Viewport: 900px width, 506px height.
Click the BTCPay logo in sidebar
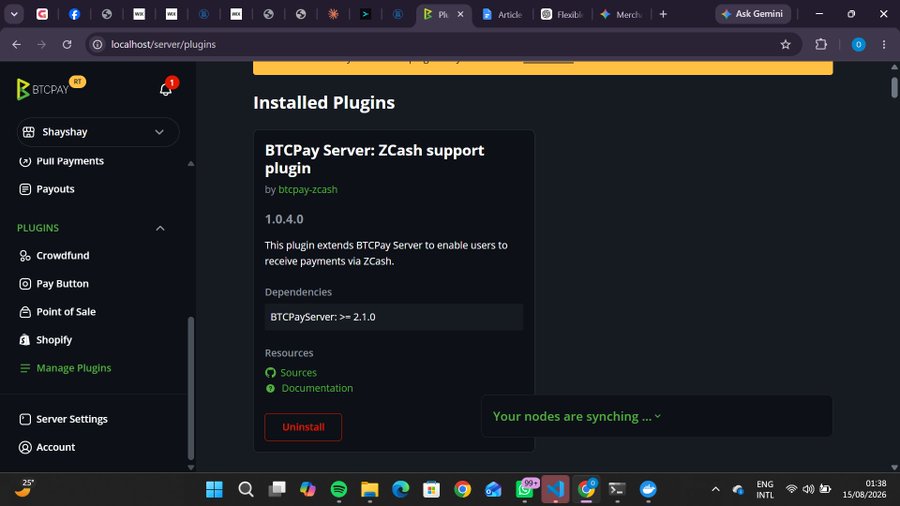coord(42,89)
